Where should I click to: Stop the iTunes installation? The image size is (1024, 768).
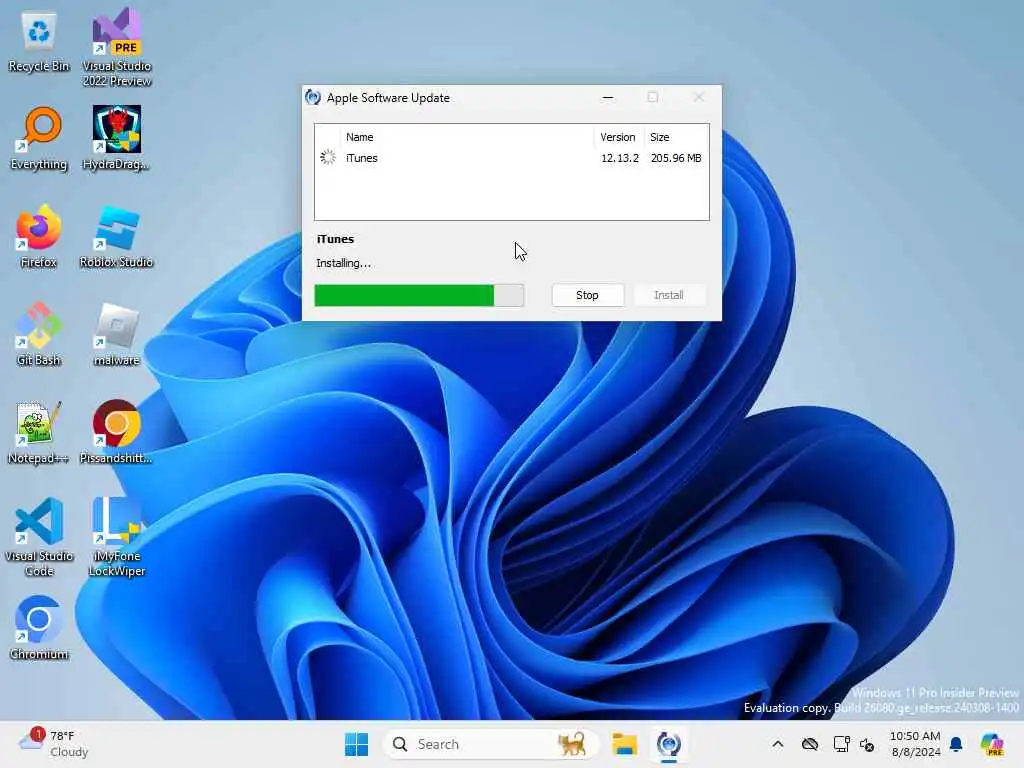[x=588, y=295]
